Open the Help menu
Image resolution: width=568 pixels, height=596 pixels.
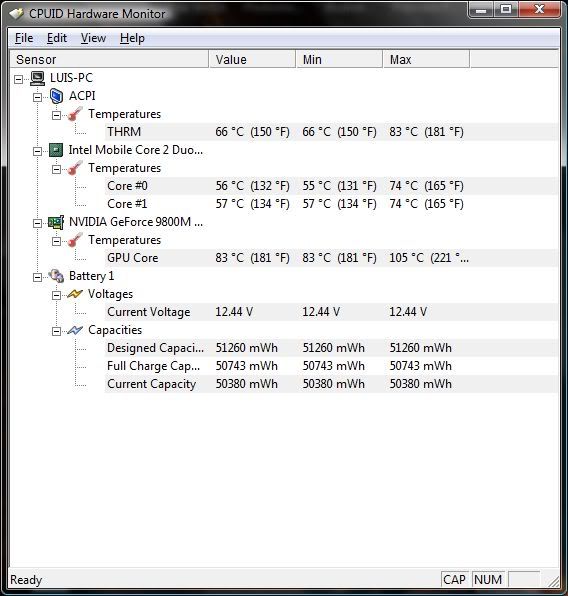pyautogui.click(x=132, y=38)
